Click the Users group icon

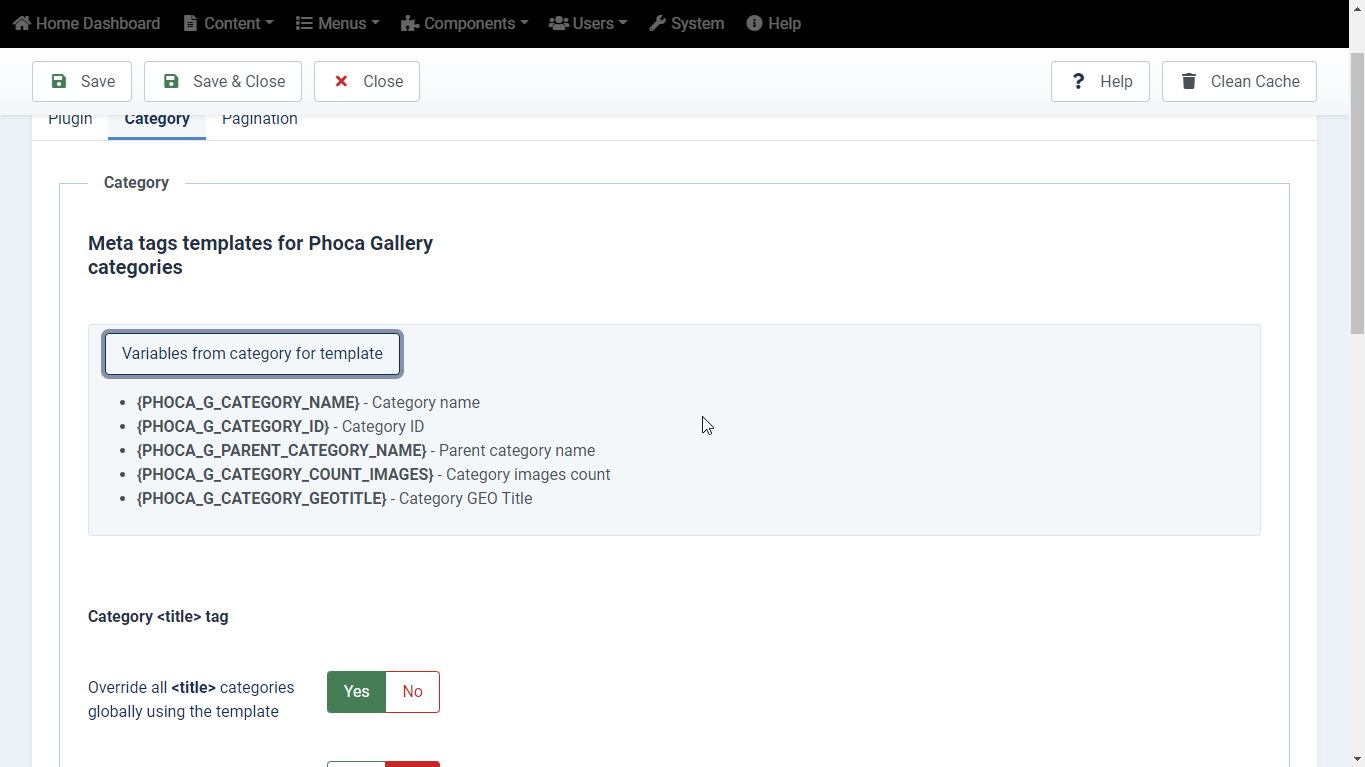coord(558,23)
